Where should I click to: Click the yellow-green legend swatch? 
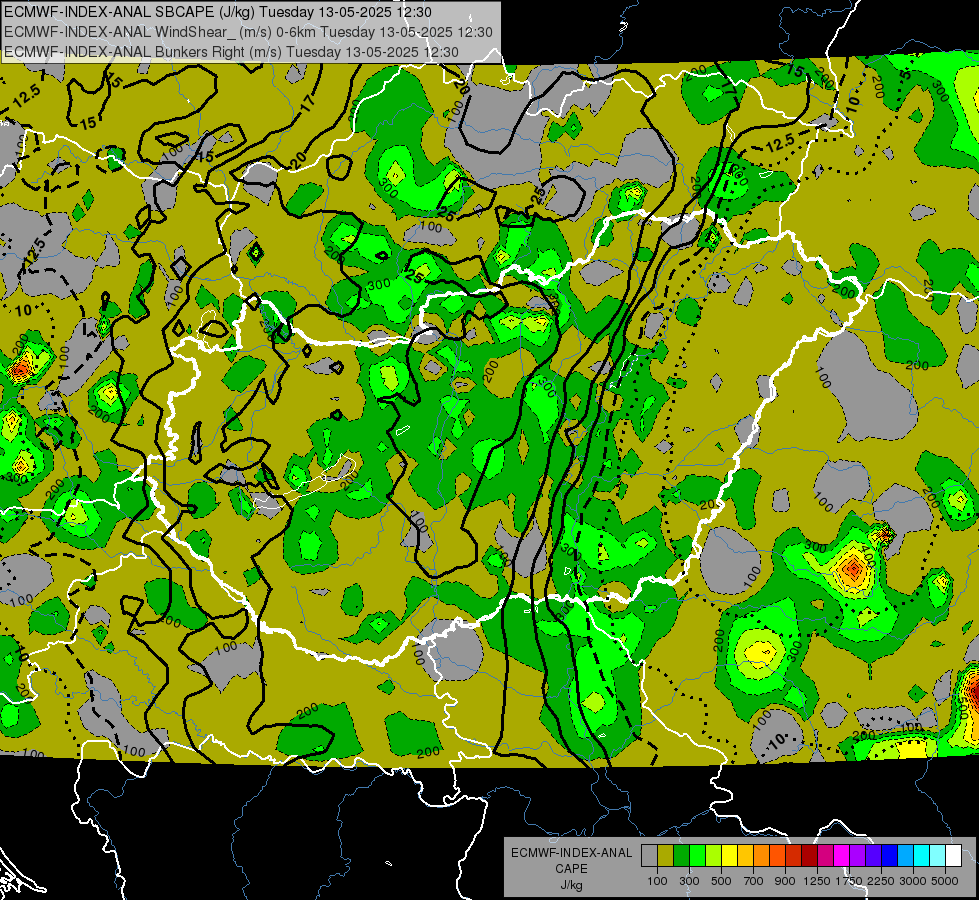(713, 856)
